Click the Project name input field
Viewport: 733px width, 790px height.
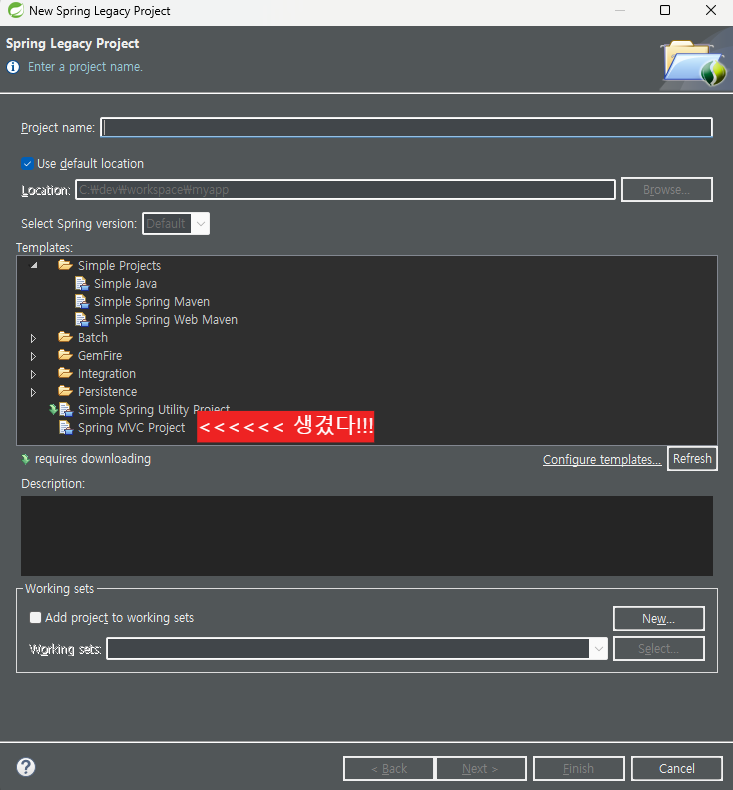coord(406,127)
